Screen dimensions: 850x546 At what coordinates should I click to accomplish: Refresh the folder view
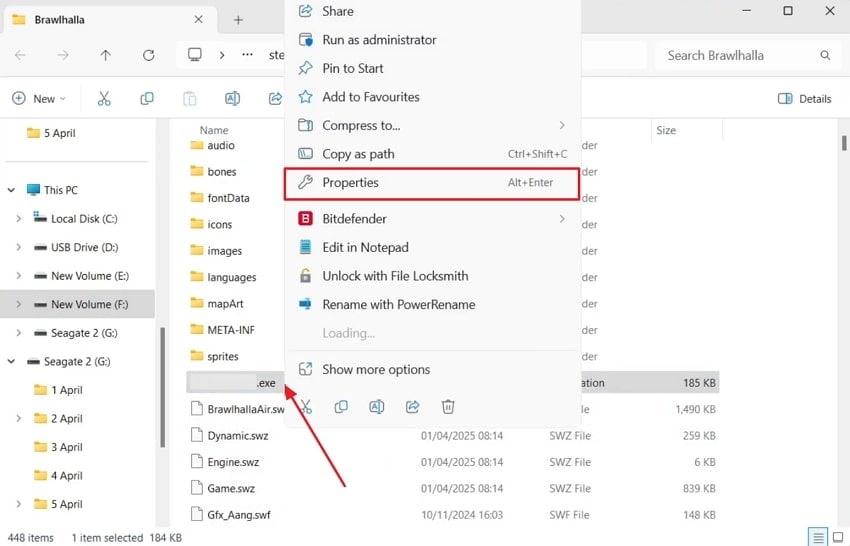149,55
